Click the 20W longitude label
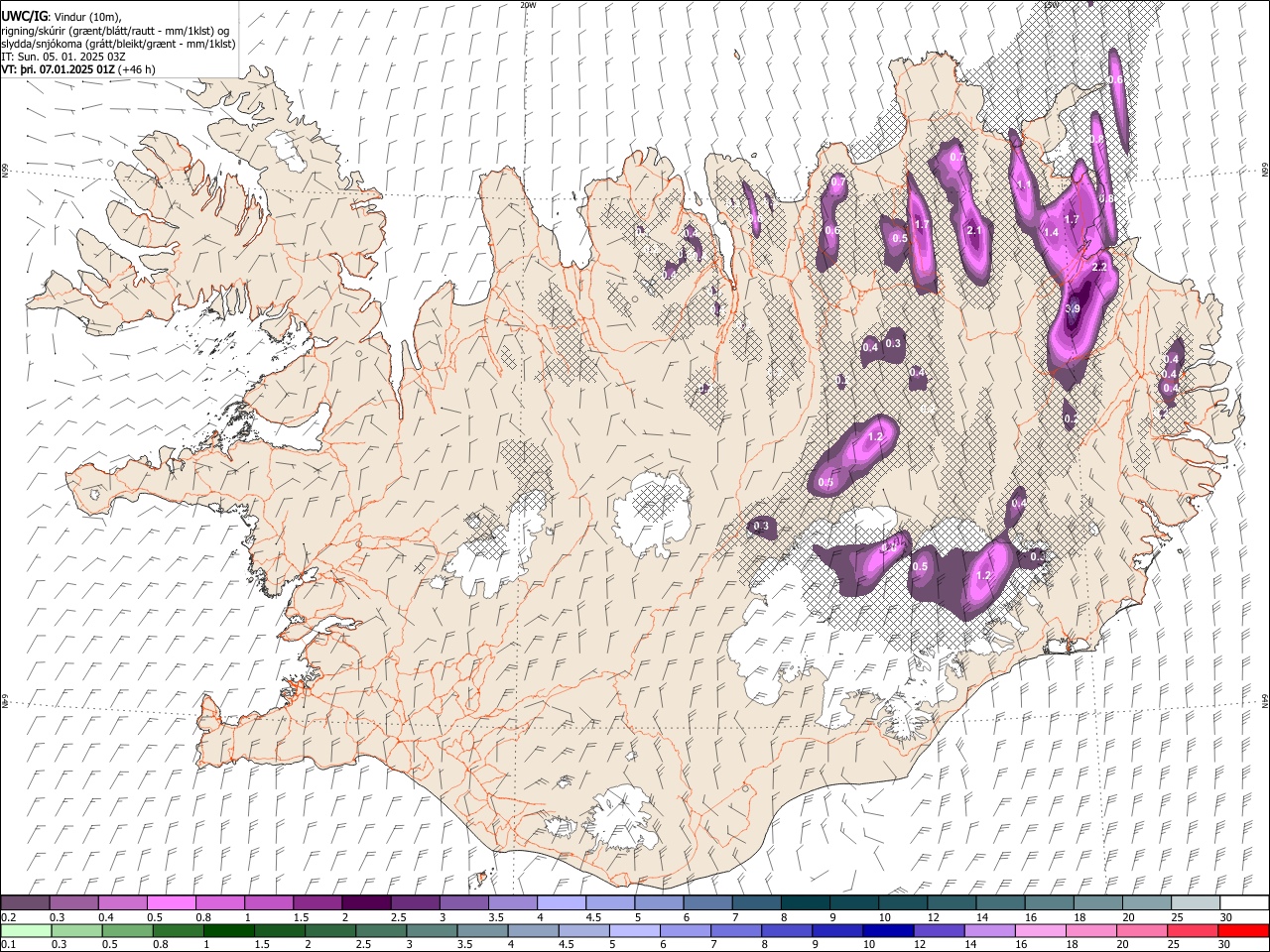Viewport: 1270px width, 952px height. point(528,5)
